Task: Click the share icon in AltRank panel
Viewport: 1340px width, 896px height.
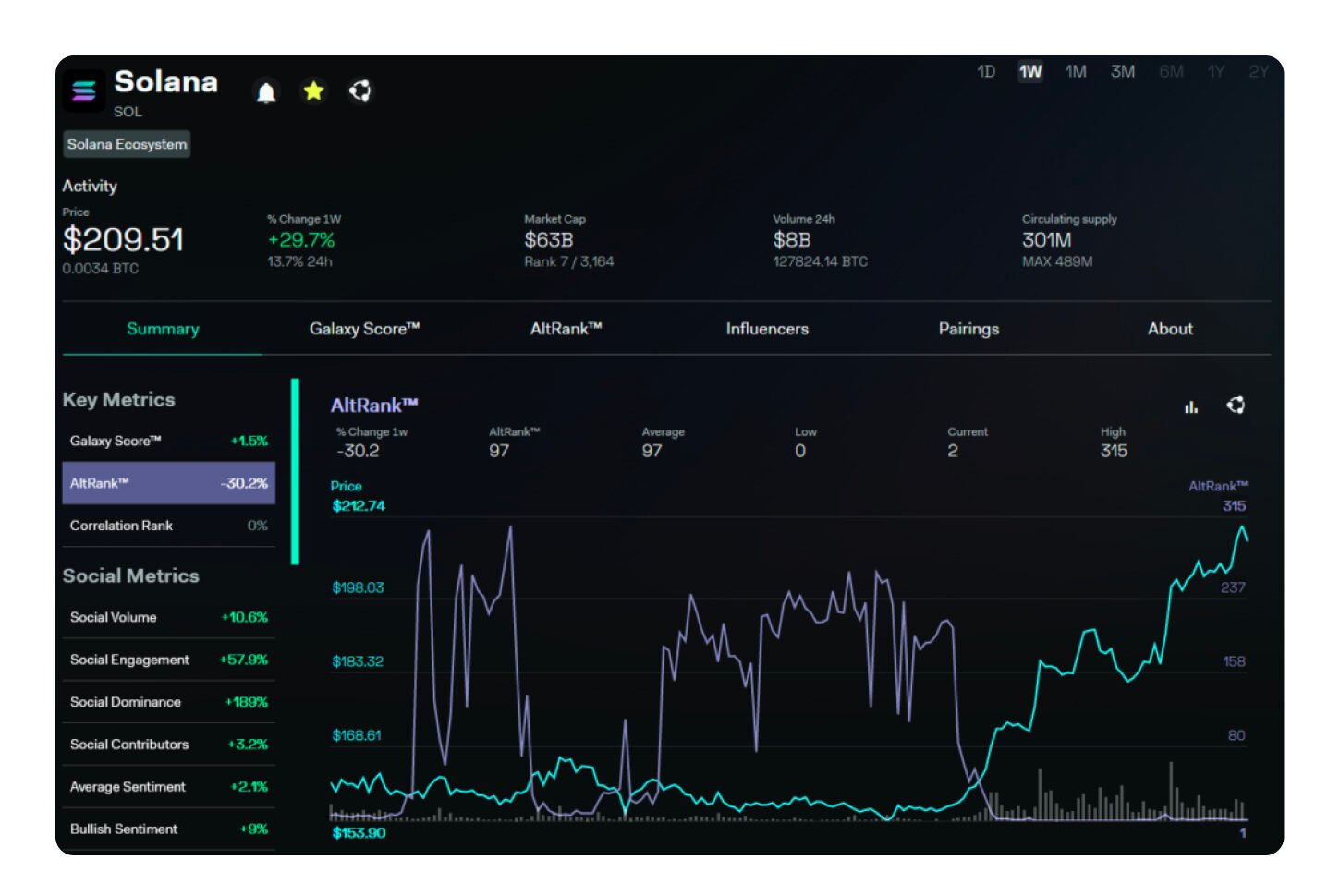Action: click(x=1236, y=405)
